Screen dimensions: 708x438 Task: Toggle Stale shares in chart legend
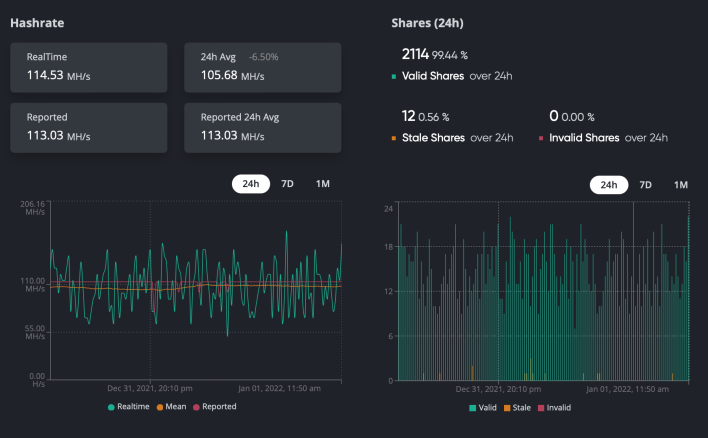517,408
